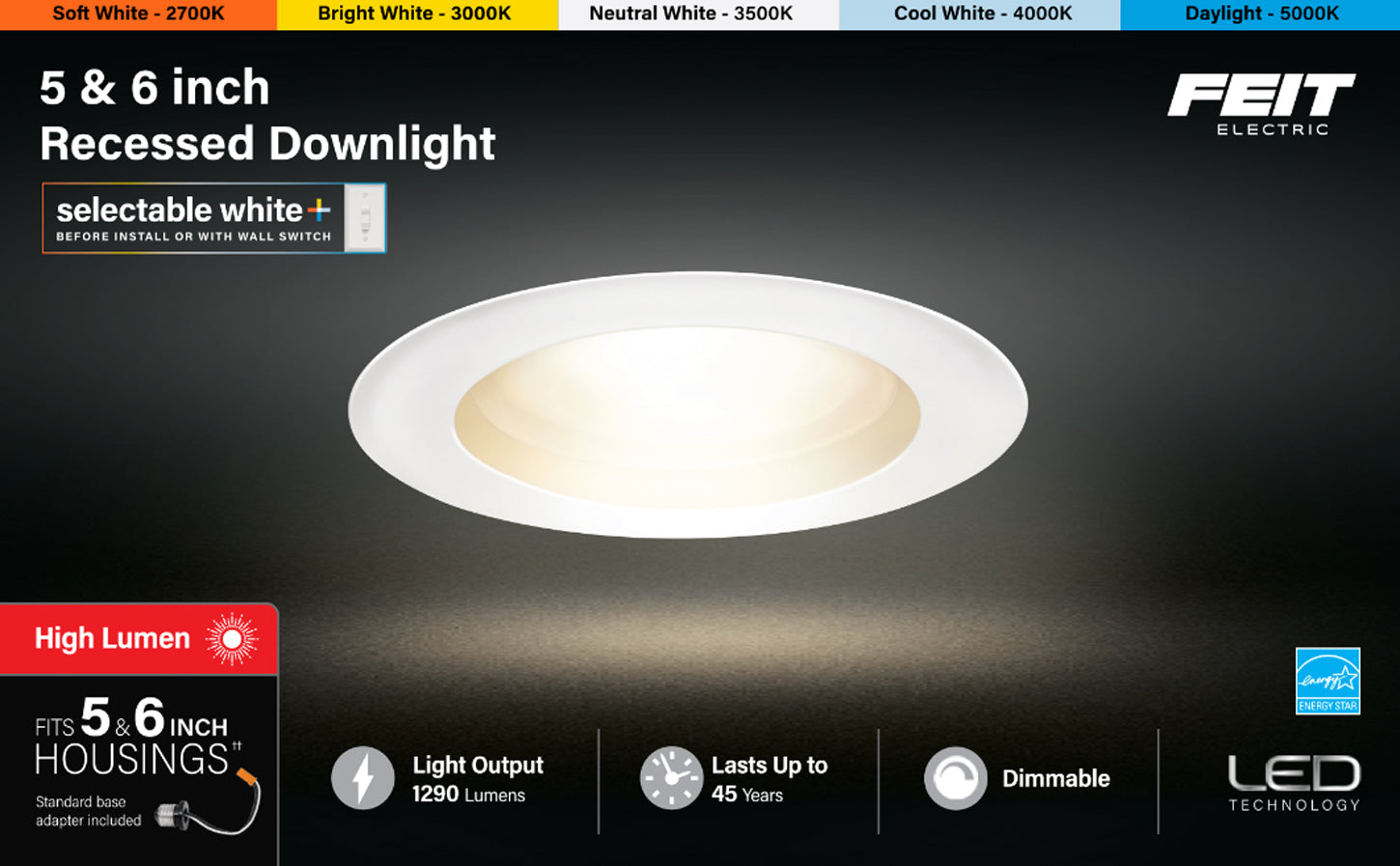Select the Soft White - 2700K swatch
The width and height of the screenshot is (1400, 866).
pos(138,14)
